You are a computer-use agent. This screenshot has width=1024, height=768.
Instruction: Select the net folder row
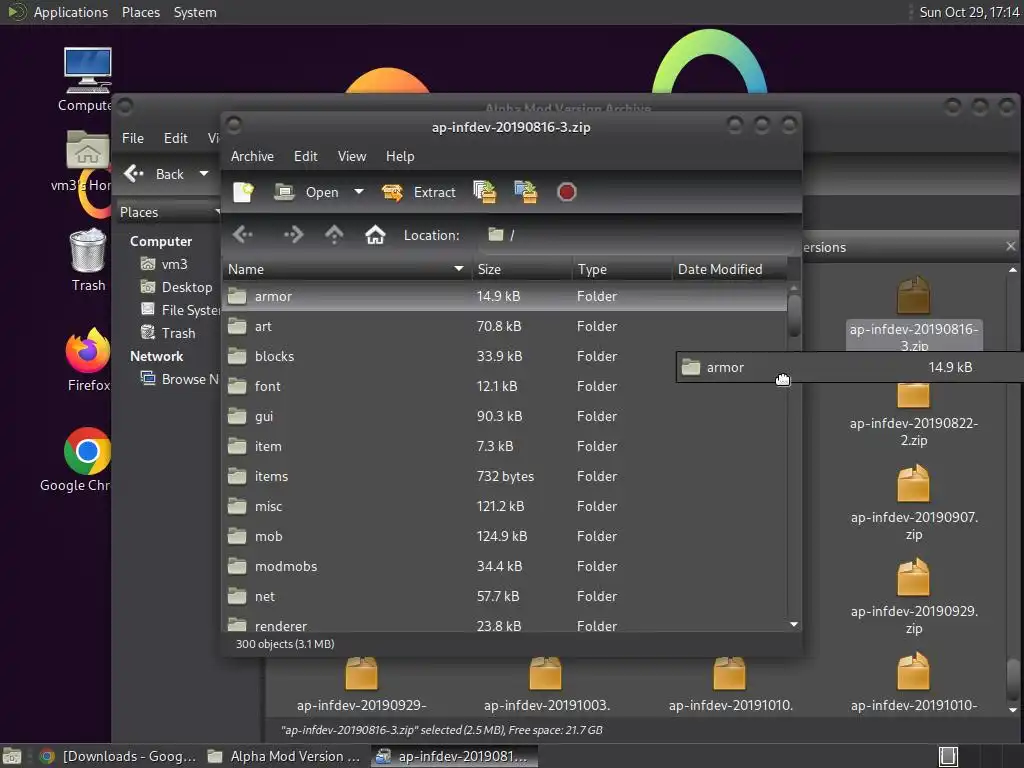(504, 597)
